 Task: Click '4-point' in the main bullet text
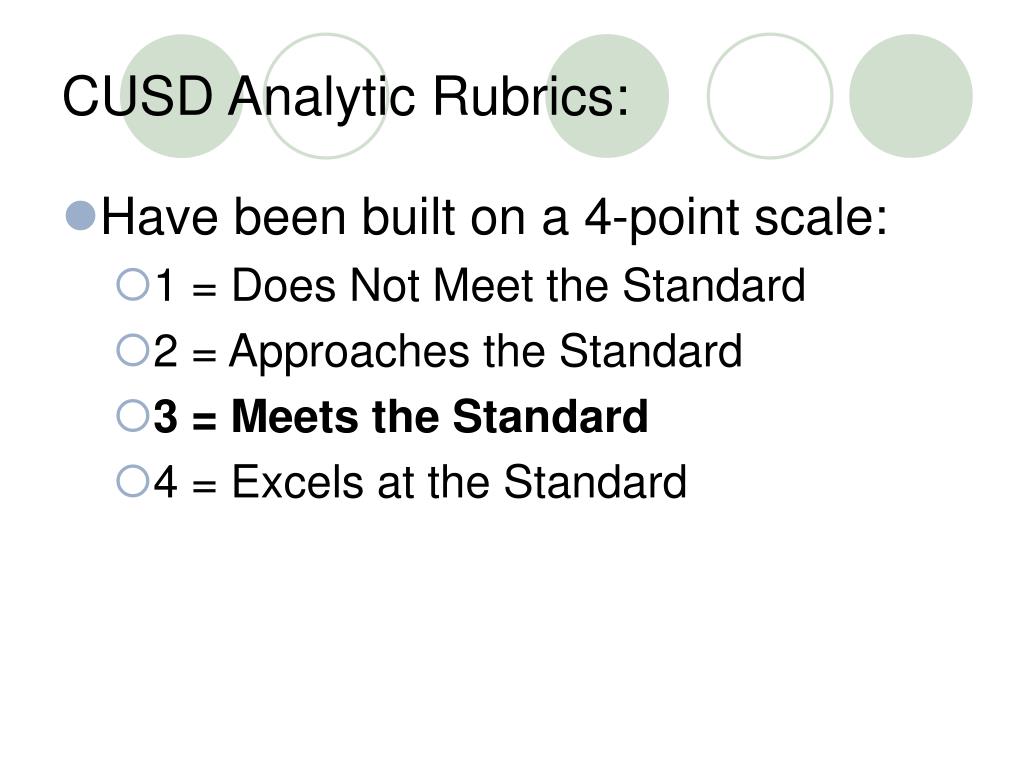(x=662, y=219)
